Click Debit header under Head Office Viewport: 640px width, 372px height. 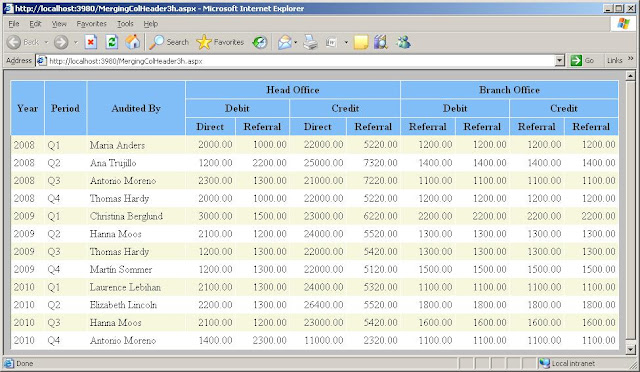[237, 108]
